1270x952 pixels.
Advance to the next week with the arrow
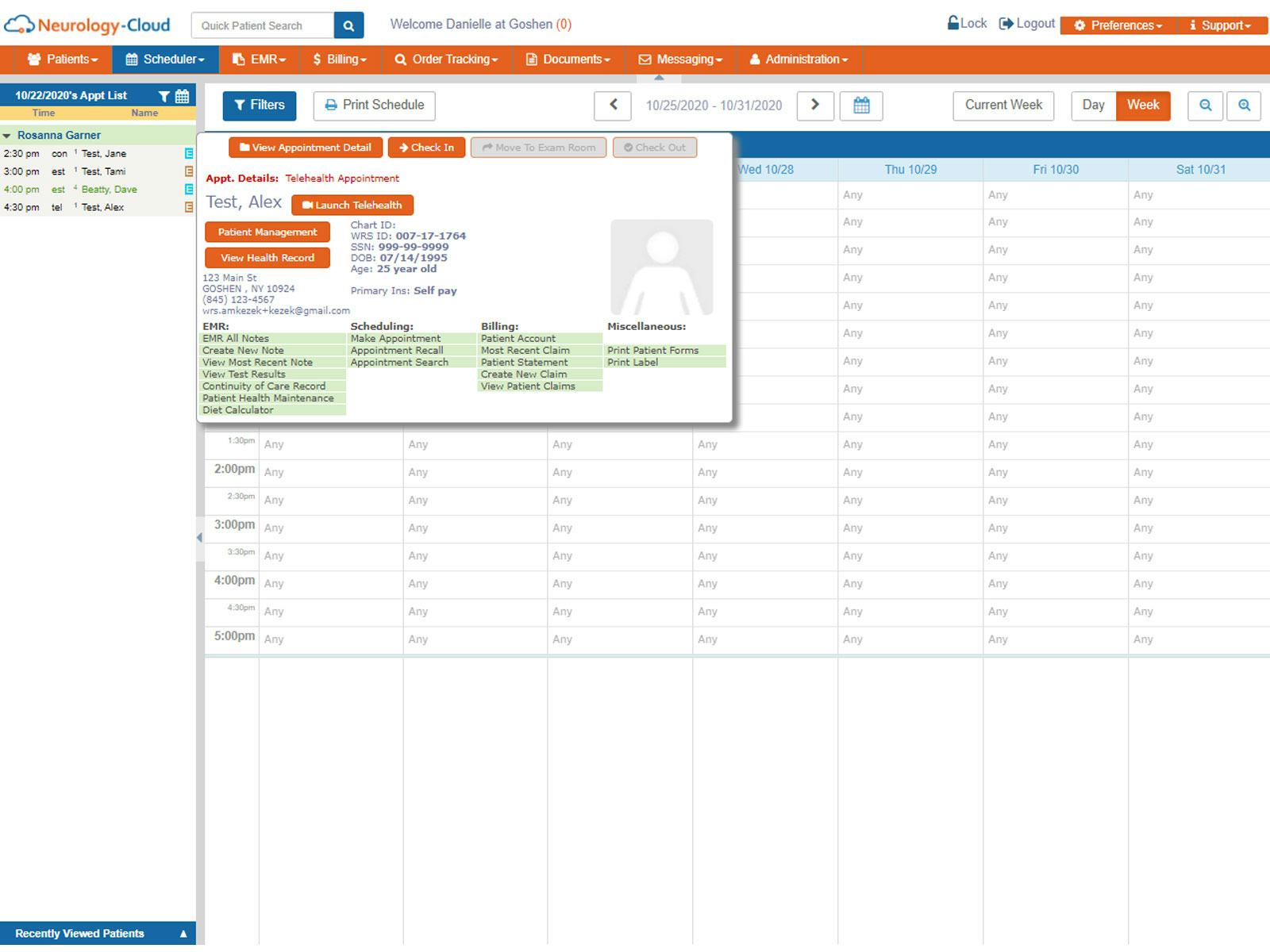815,106
